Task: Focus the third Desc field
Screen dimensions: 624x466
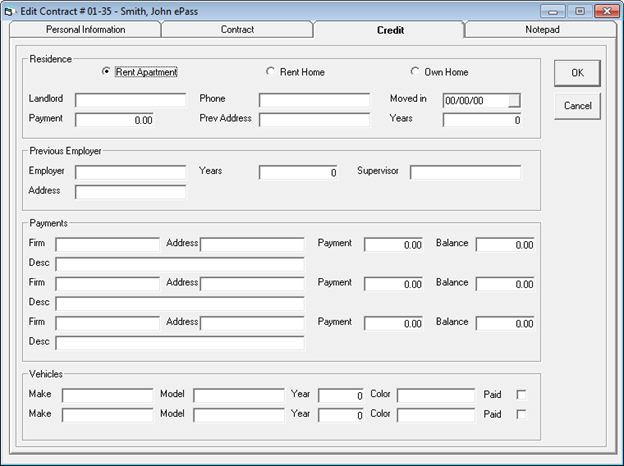Action: [x=180, y=343]
